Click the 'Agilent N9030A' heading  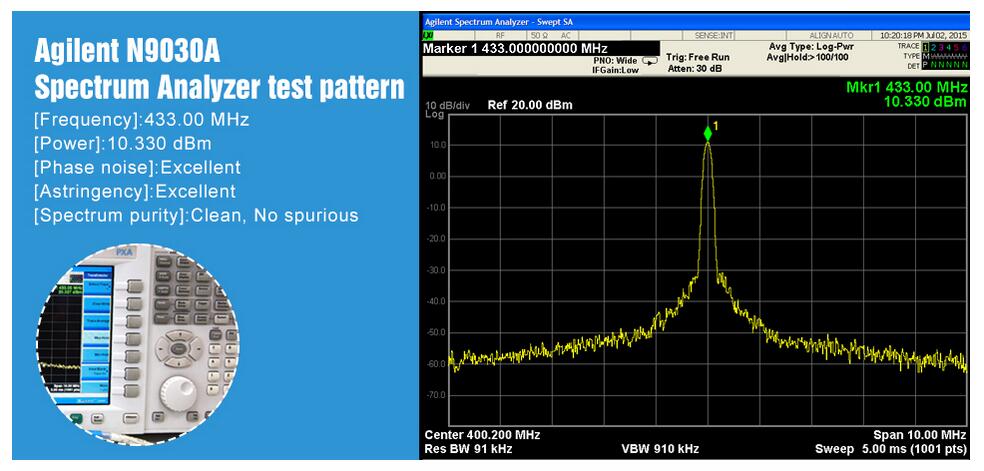pyautogui.click(x=127, y=53)
